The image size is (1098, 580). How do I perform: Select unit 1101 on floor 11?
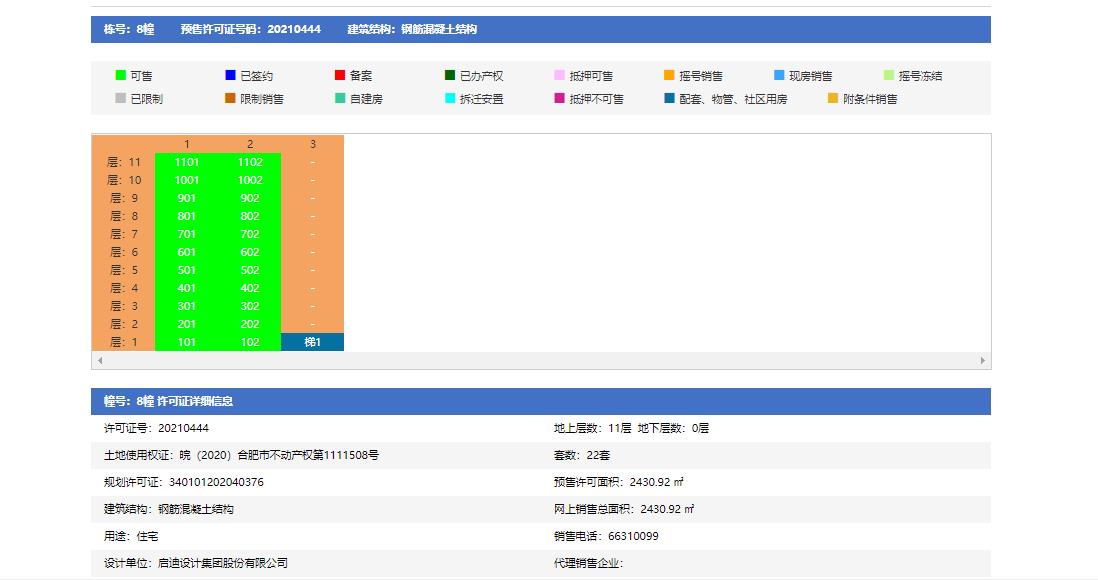[188, 160]
